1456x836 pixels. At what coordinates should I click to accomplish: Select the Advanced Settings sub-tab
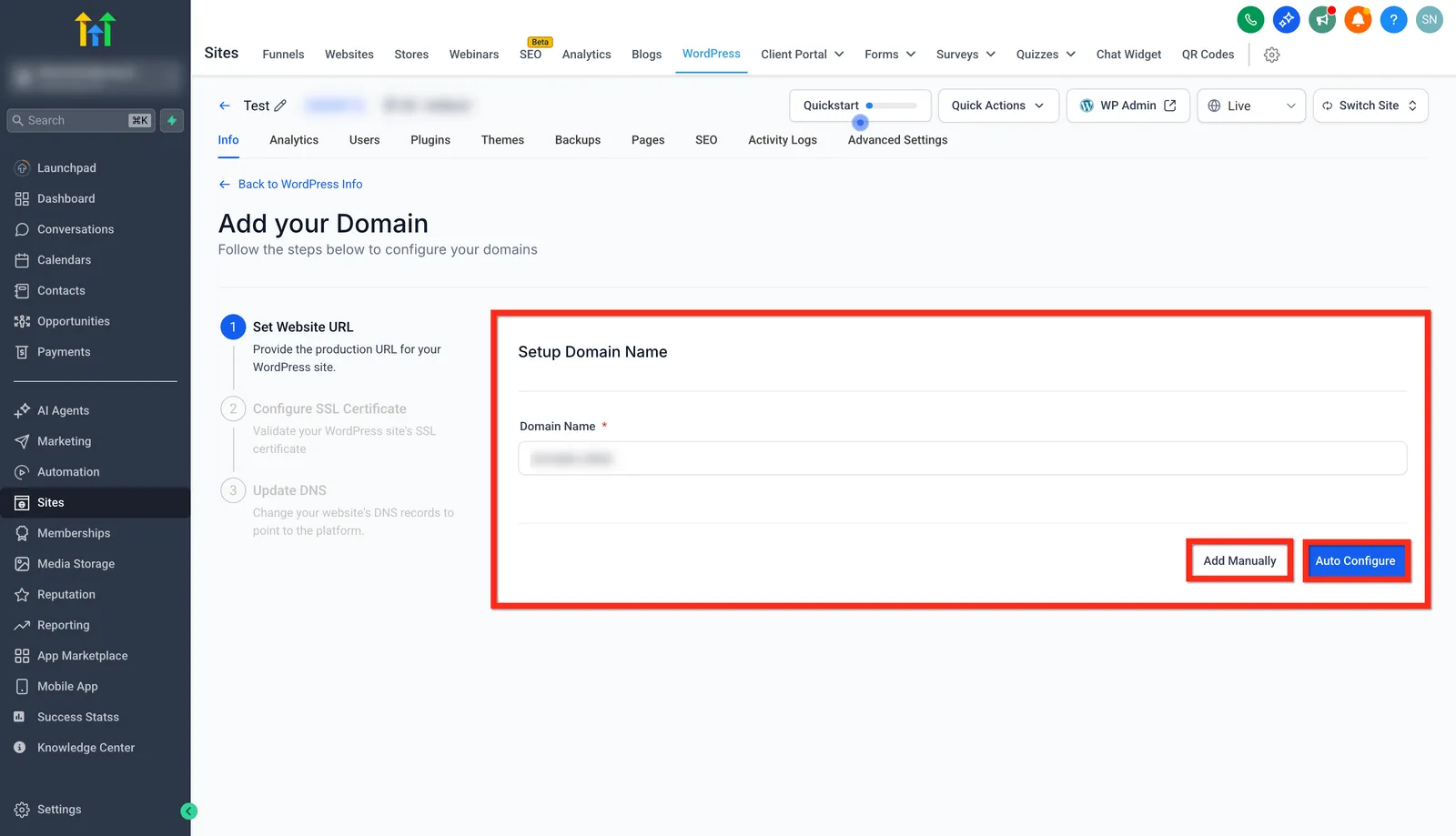click(897, 140)
